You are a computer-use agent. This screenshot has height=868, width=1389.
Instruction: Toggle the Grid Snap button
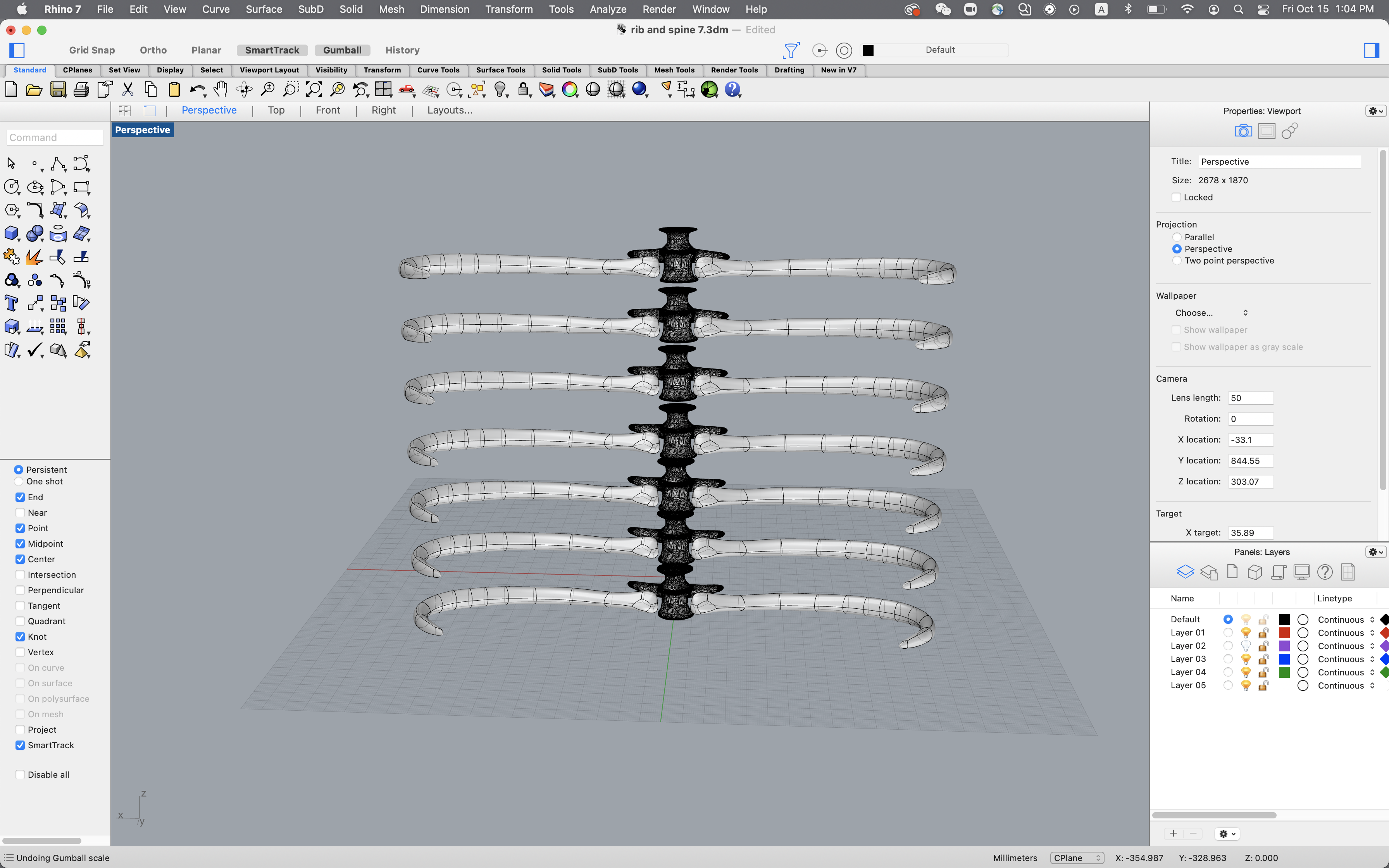92,50
